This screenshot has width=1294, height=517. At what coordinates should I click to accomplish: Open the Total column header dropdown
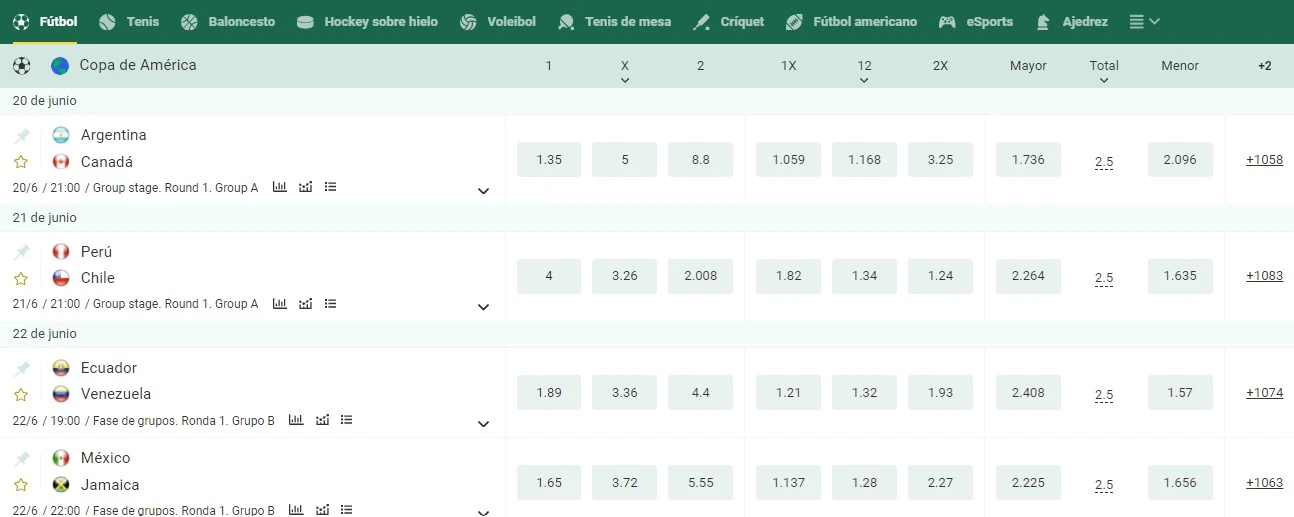tap(1104, 72)
